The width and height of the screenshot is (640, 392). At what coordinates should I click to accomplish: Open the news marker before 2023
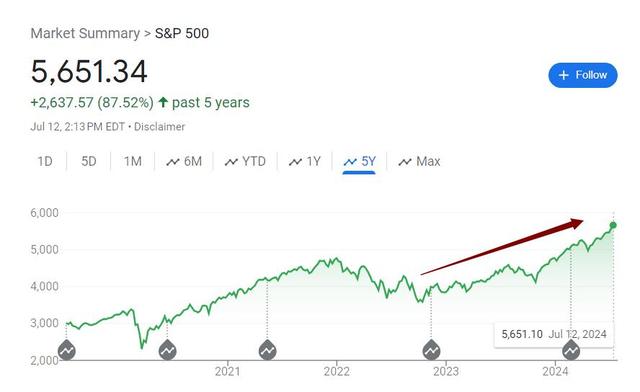click(431, 350)
